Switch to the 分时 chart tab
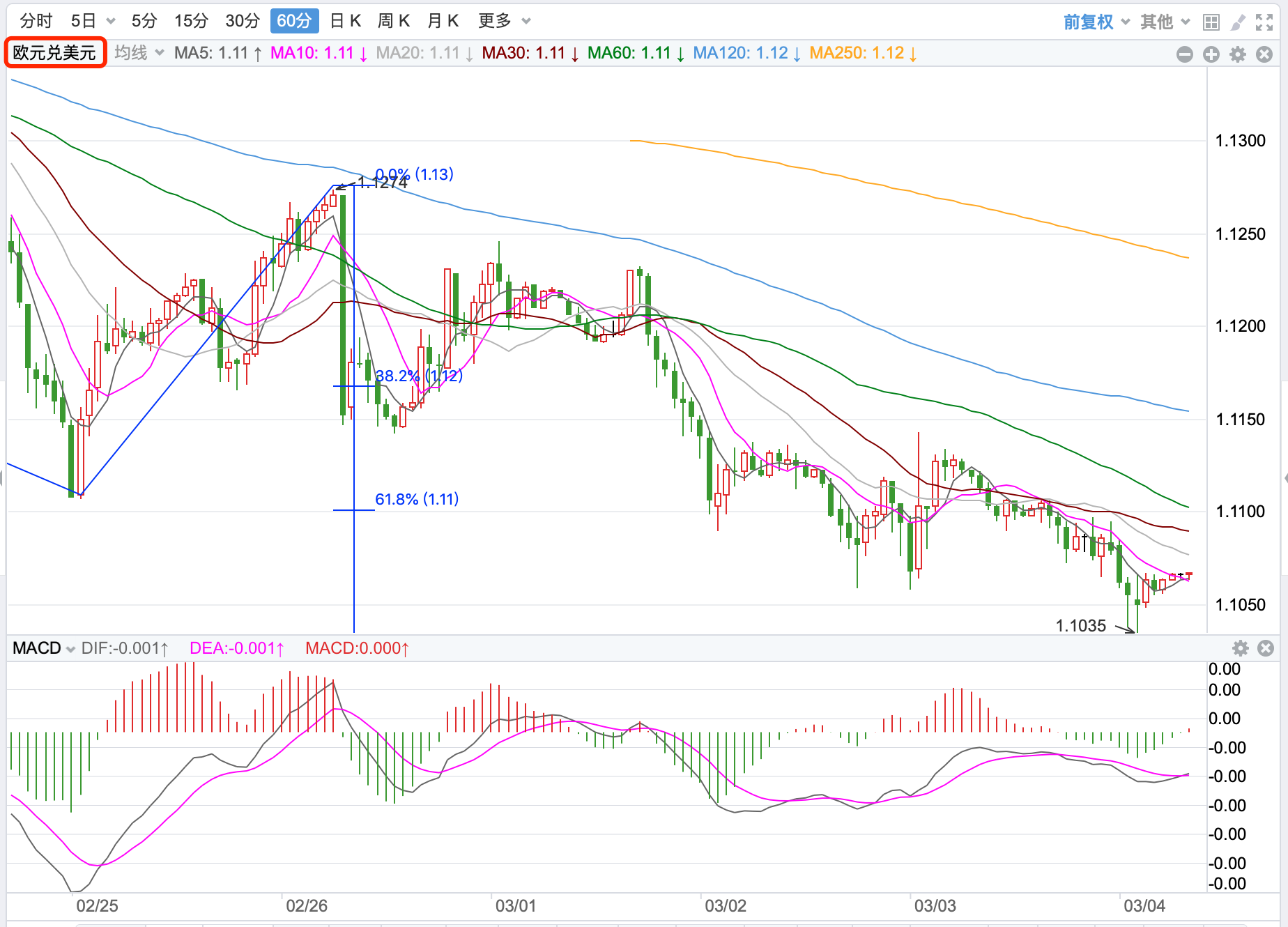The image size is (1288, 927). [x=36, y=21]
